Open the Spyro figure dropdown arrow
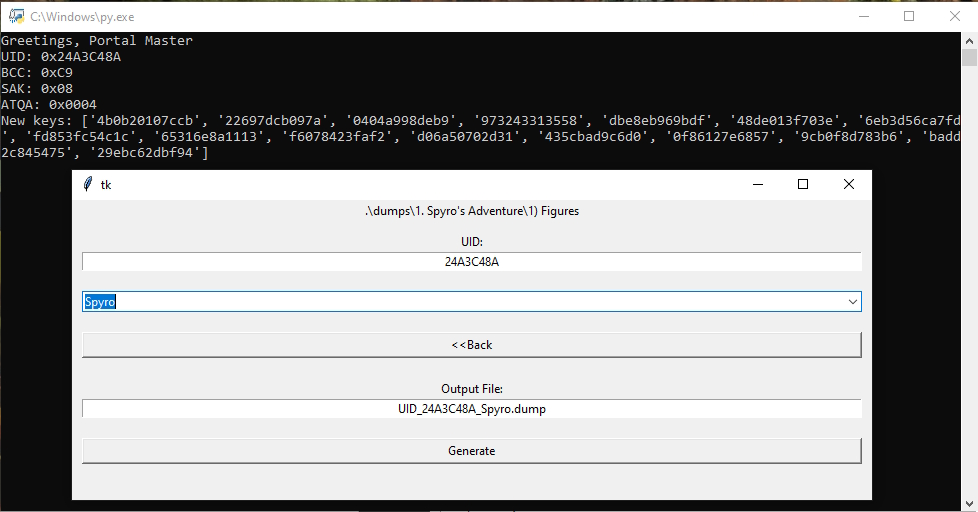Image resolution: width=978 pixels, height=512 pixels. tap(852, 302)
